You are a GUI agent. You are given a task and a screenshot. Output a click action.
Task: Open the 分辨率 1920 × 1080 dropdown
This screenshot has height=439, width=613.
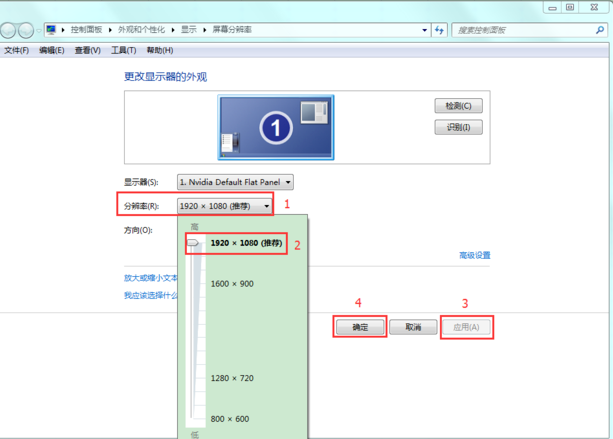click(x=225, y=206)
